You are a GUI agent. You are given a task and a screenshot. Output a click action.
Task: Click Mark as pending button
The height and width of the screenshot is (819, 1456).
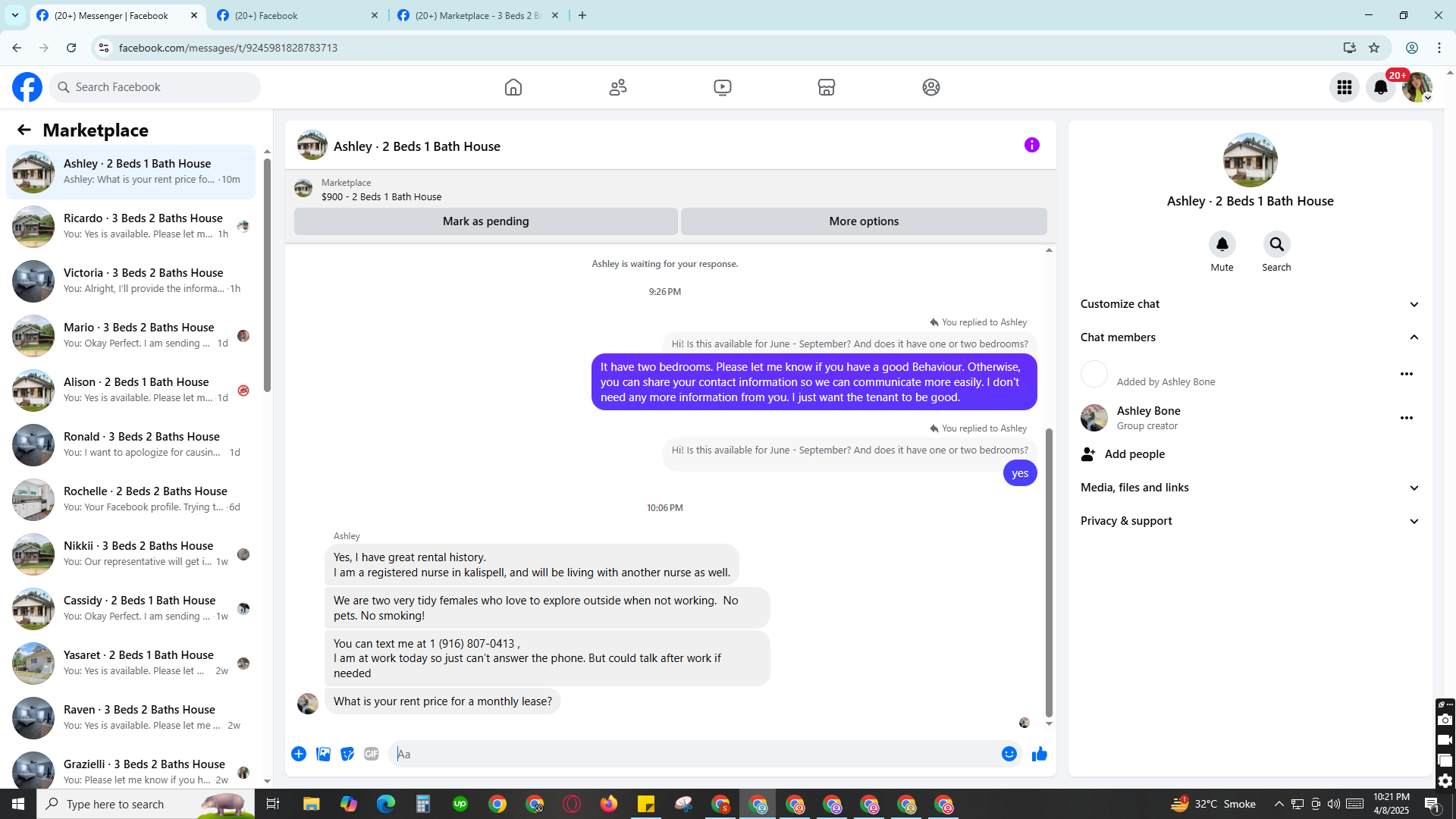tap(485, 221)
